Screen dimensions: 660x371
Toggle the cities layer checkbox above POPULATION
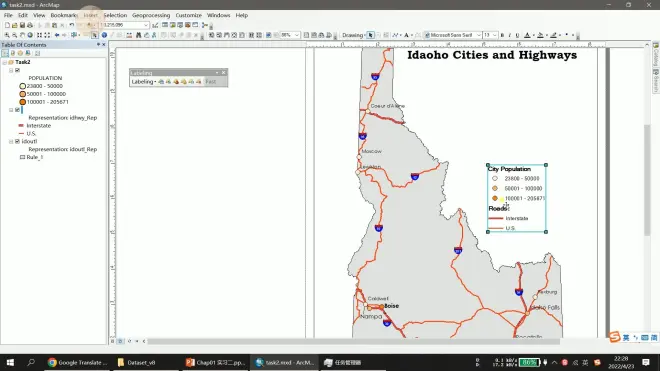(x=17, y=70)
